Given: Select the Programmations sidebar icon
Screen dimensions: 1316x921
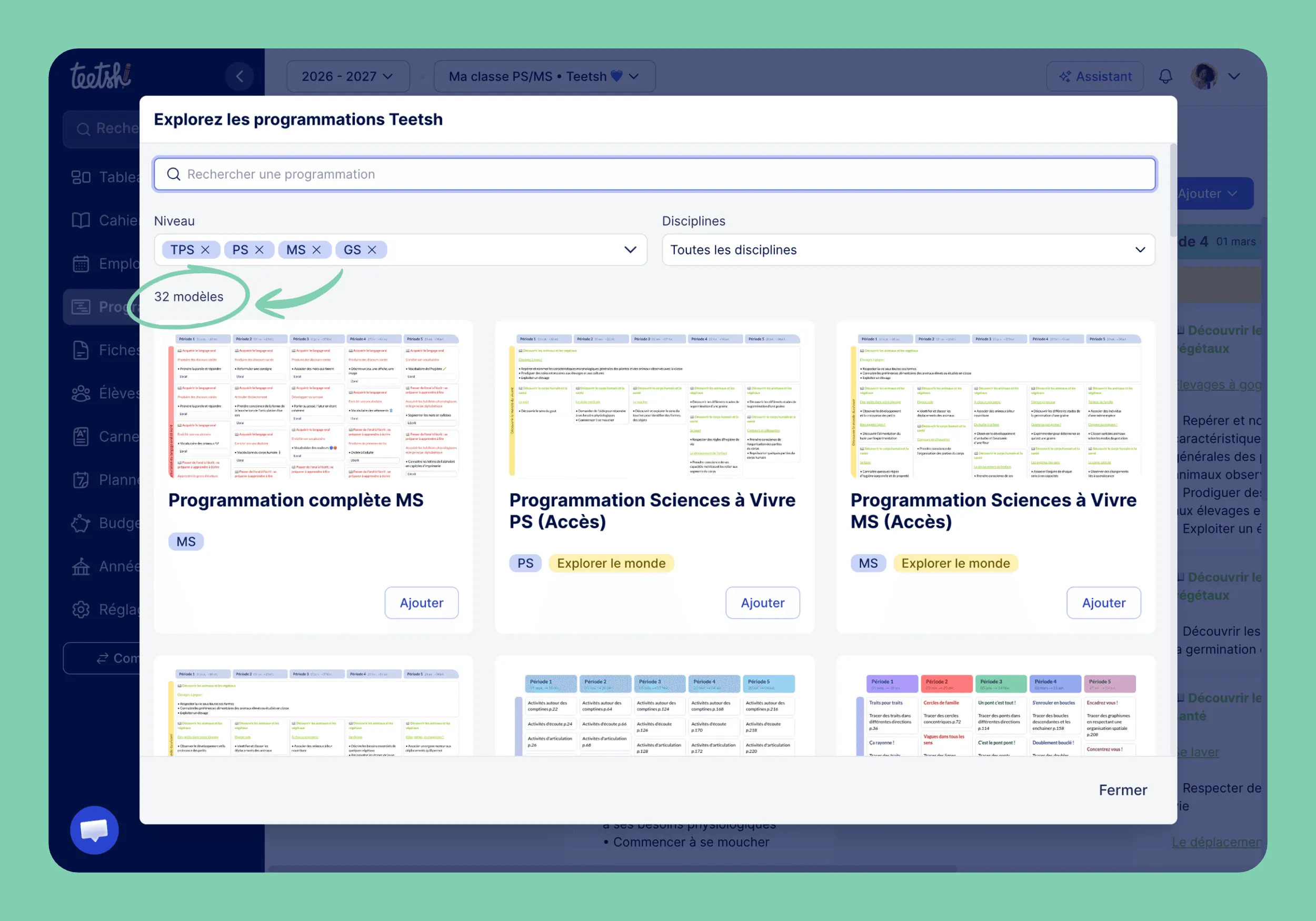Looking at the screenshot, I should (x=81, y=307).
